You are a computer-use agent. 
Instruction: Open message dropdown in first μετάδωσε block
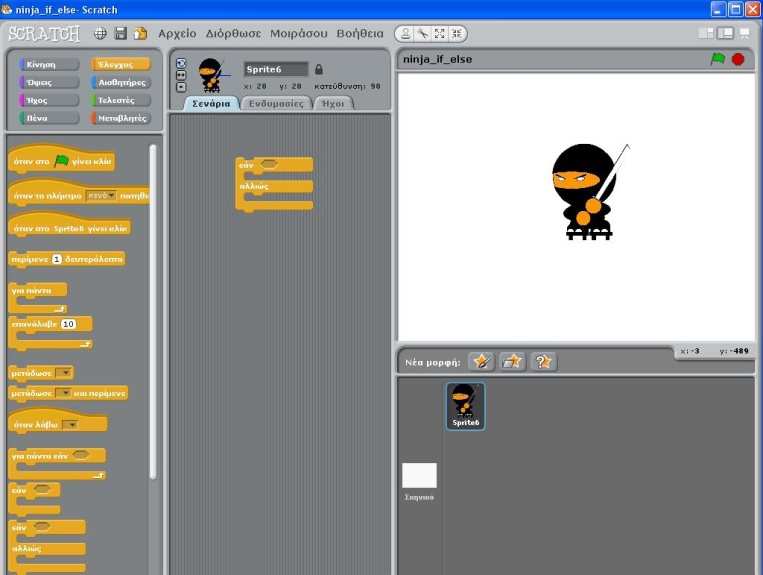click(64, 373)
